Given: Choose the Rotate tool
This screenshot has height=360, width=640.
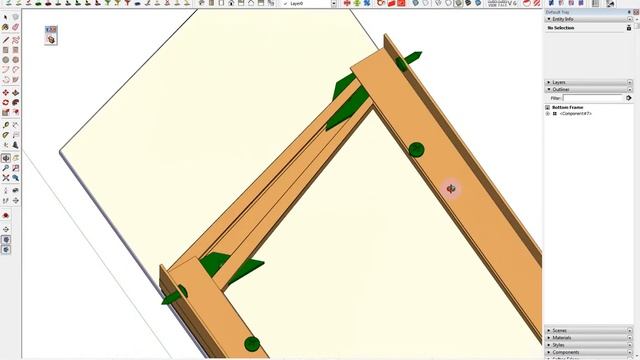Looking at the screenshot, I should tap(5, 102).
